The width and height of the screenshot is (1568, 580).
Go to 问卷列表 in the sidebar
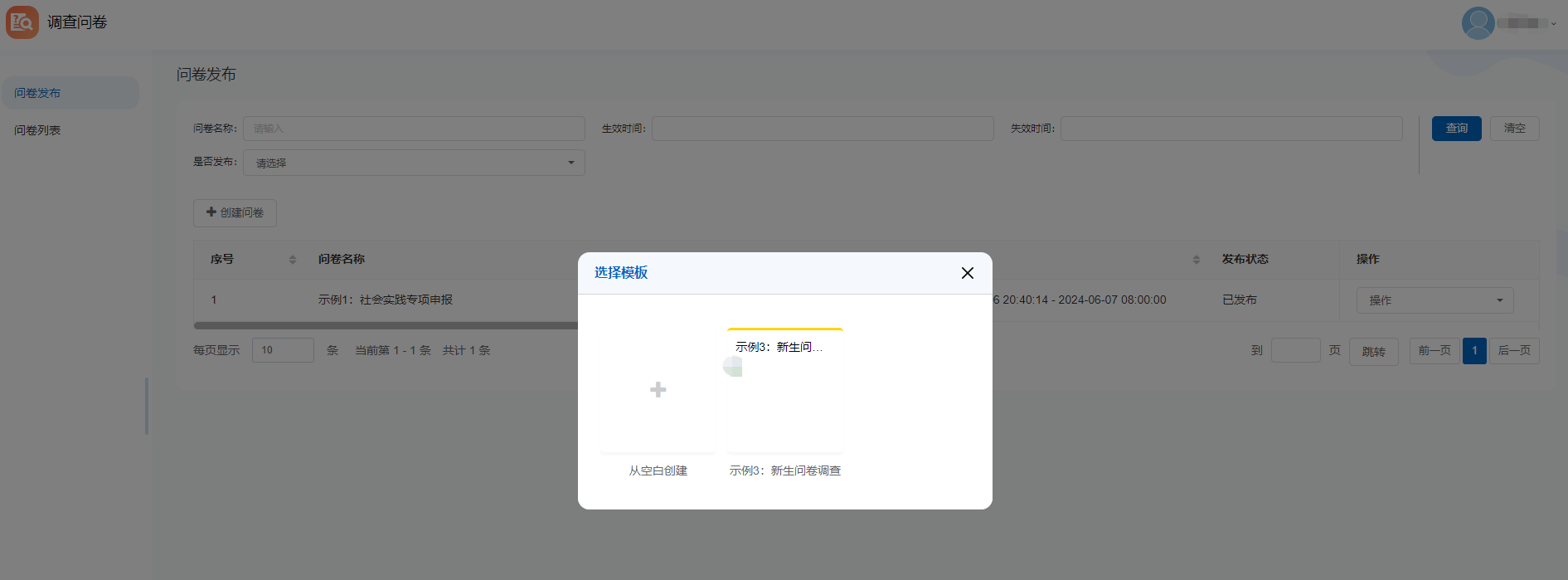[37, 130]
